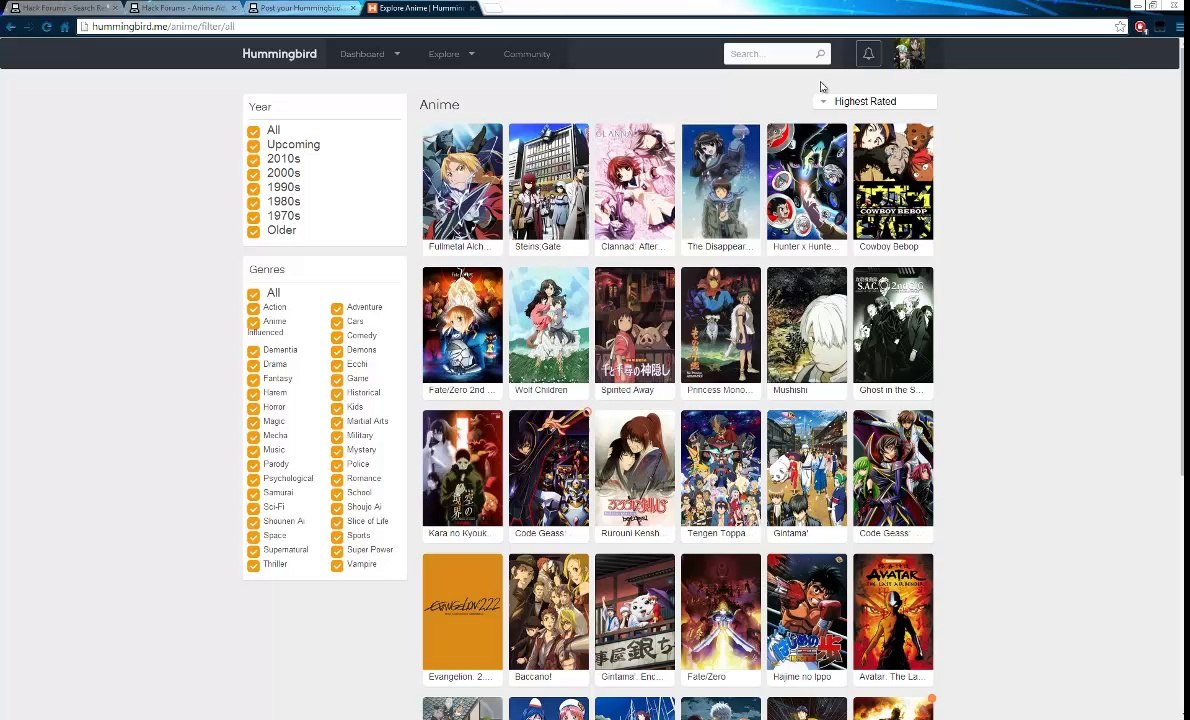
Task: Open the Fullmetal Alchemist poster
Action: [x=462, y=181]
